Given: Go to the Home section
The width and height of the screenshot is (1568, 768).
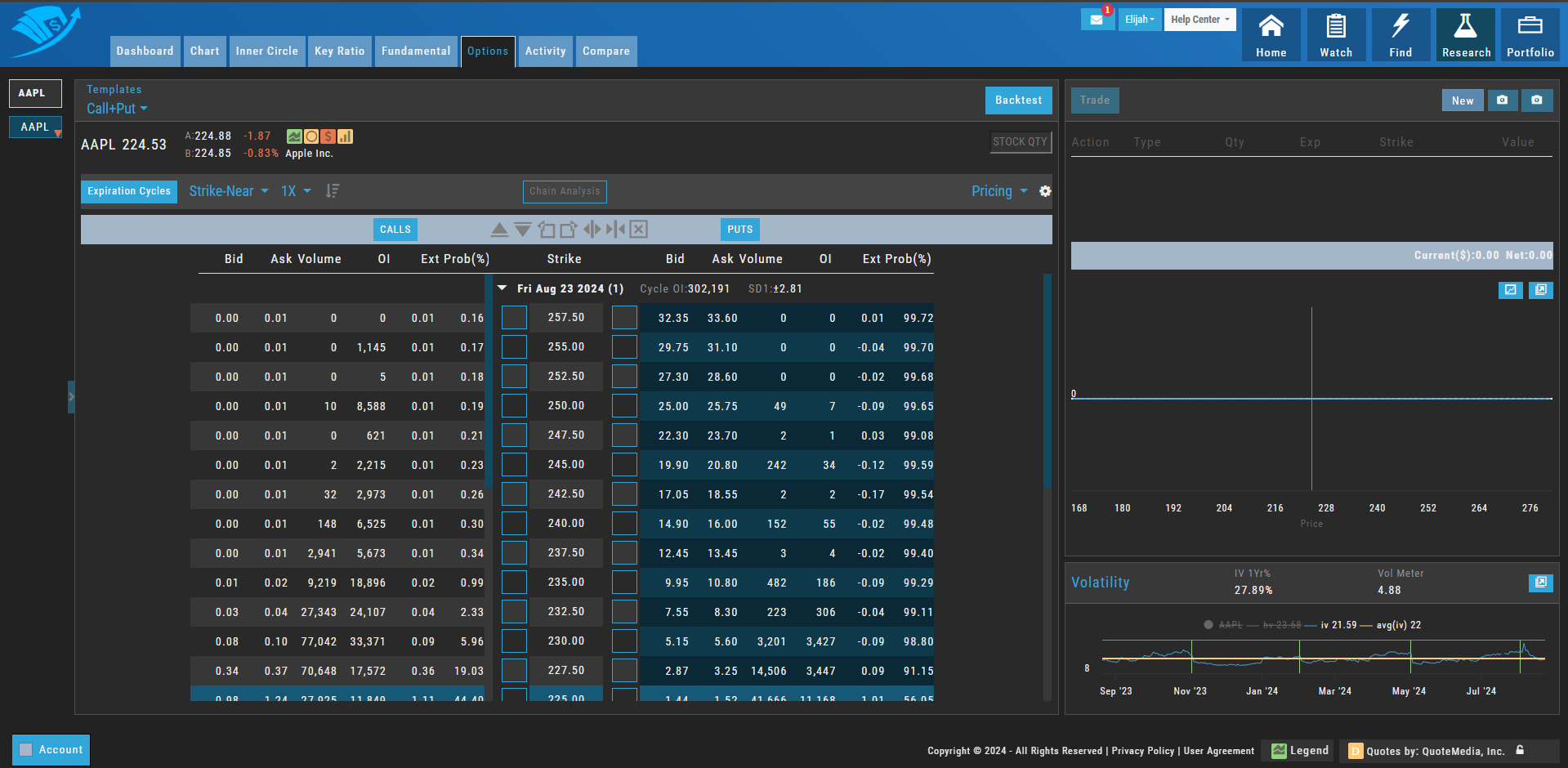Looking at the screenshot, I should click(x=1271, y=35).
